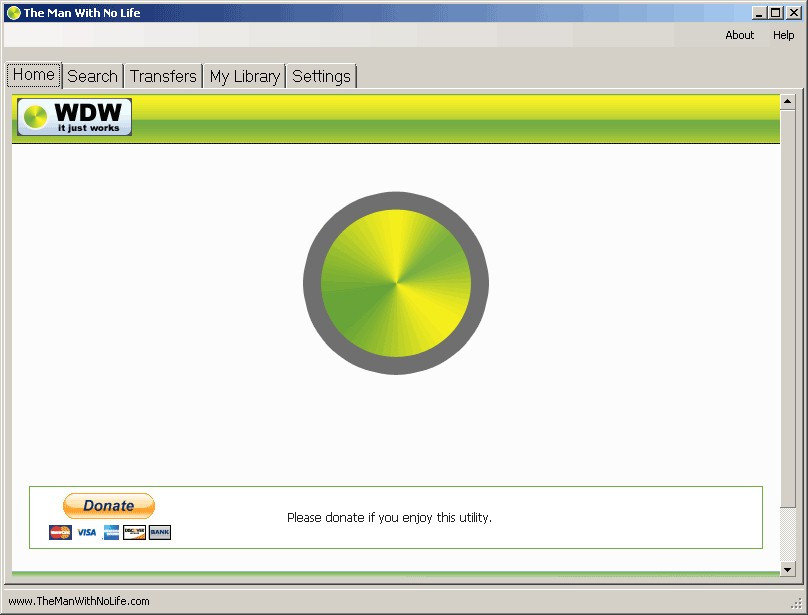This screenshot has width=808, height=615.
Task: Click the BANK payment icon
Action: pos(160,532)
